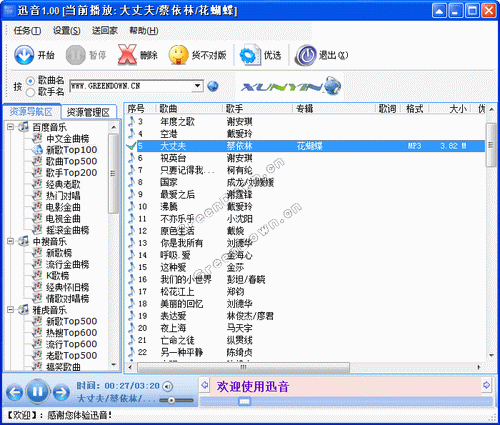This screenshot has width=500, height=425.
Task: Click the song list vertical scrollbar thumb
Action: (x=491, y=145)
